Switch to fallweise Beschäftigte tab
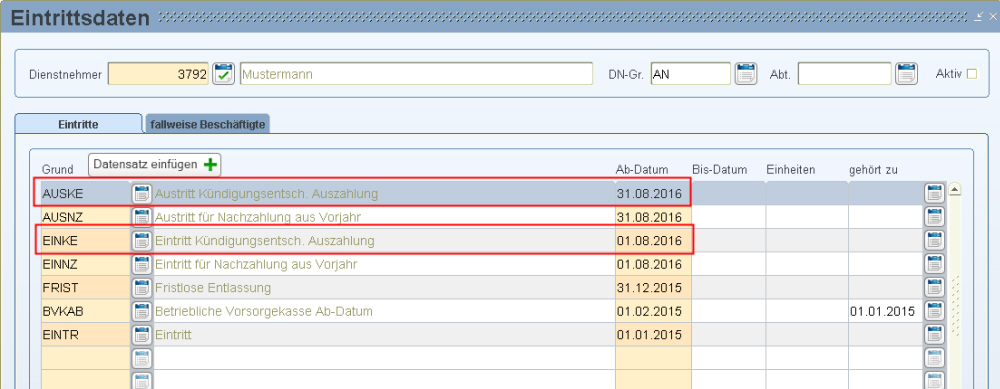 click(x=208, y=124)
